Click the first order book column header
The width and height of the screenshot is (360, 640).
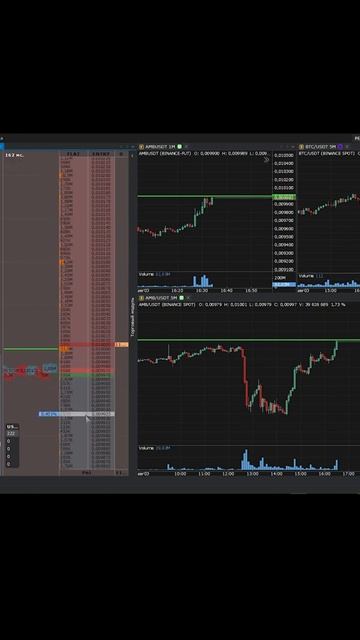73,154
